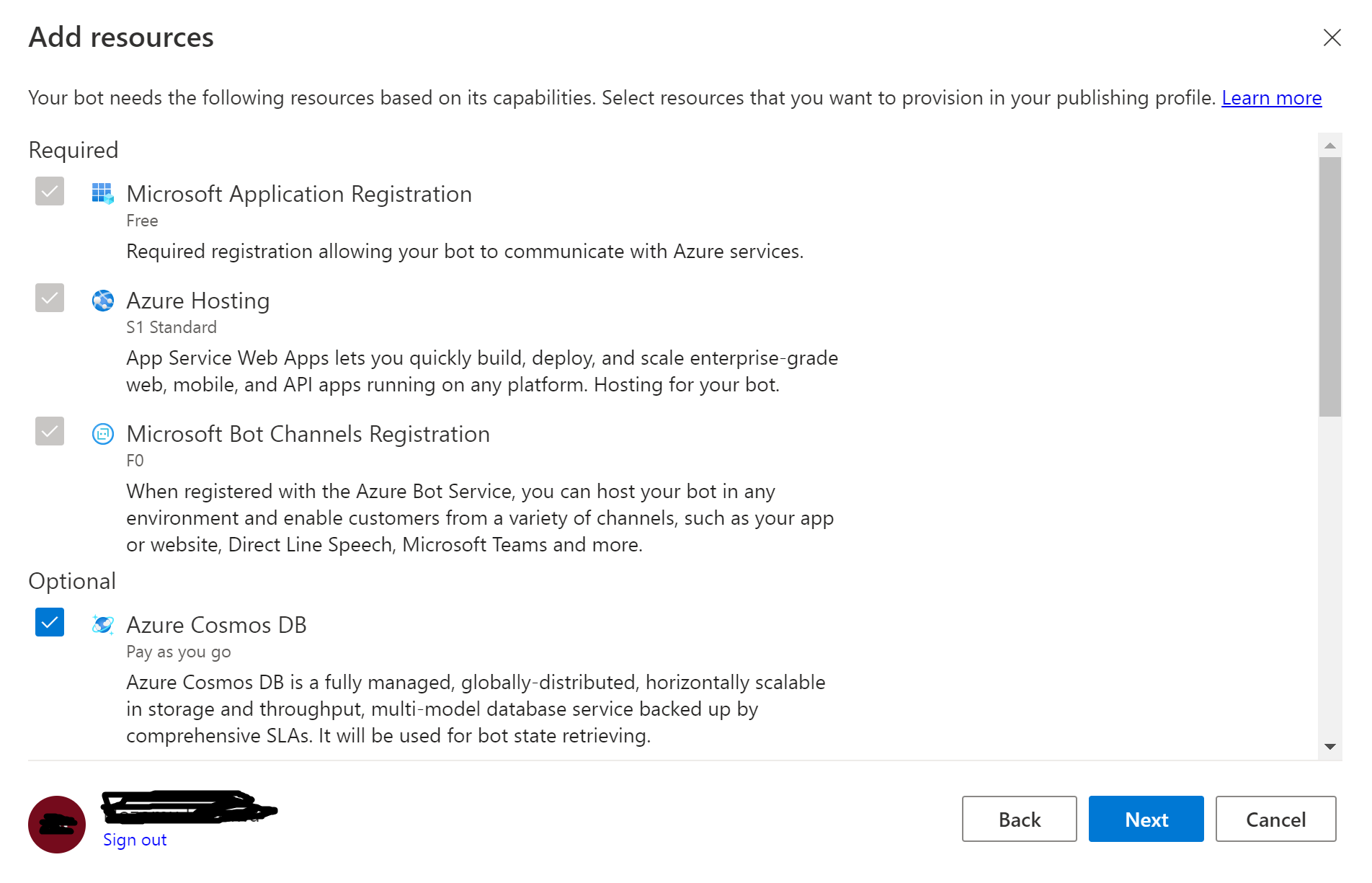This screenshot has height=883, width=1372.
Task: Go back with the Back button
Action: 1019,819
